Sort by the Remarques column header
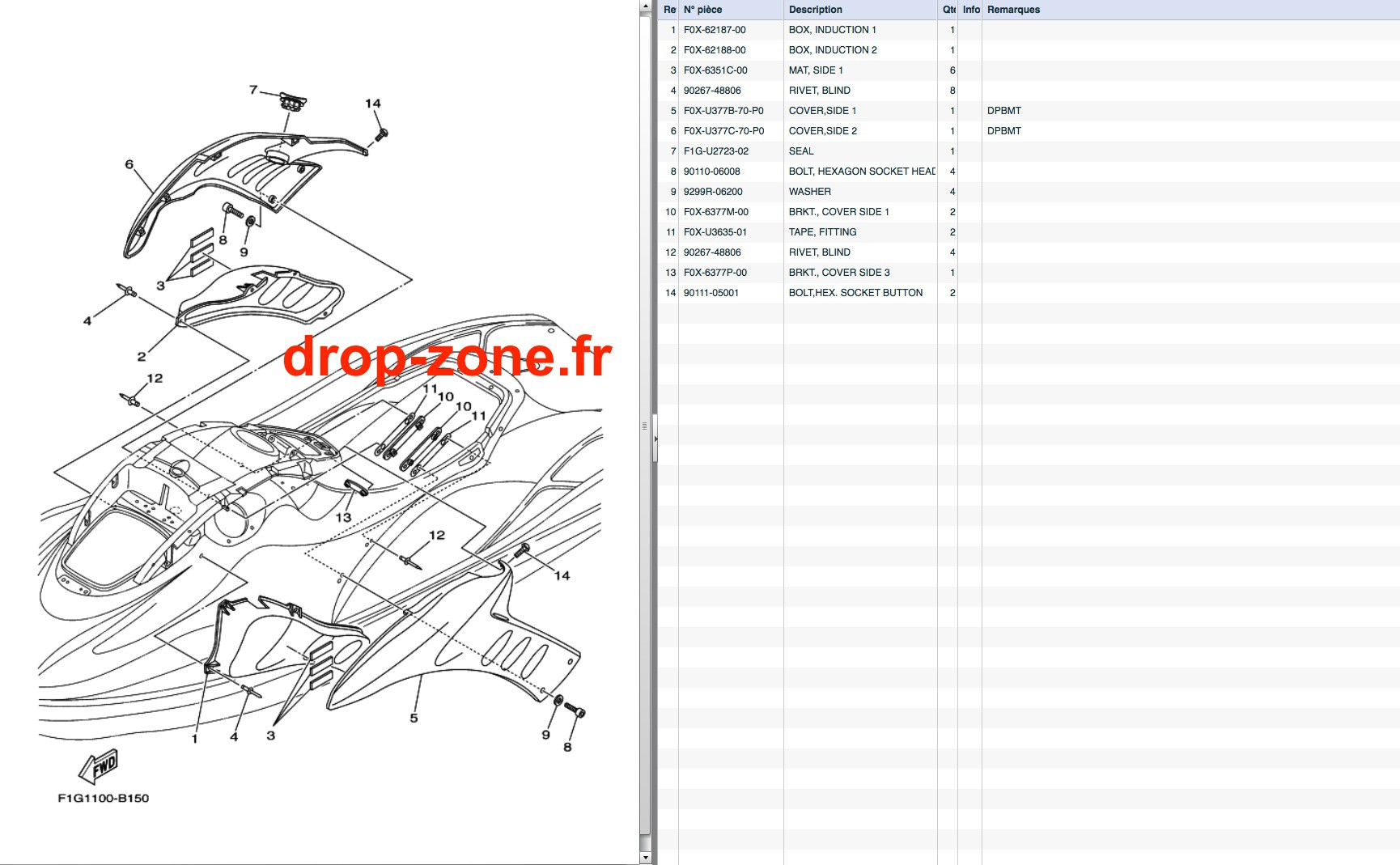The height and width of the screenshot is (865, 1400). tap(1190, 10)
